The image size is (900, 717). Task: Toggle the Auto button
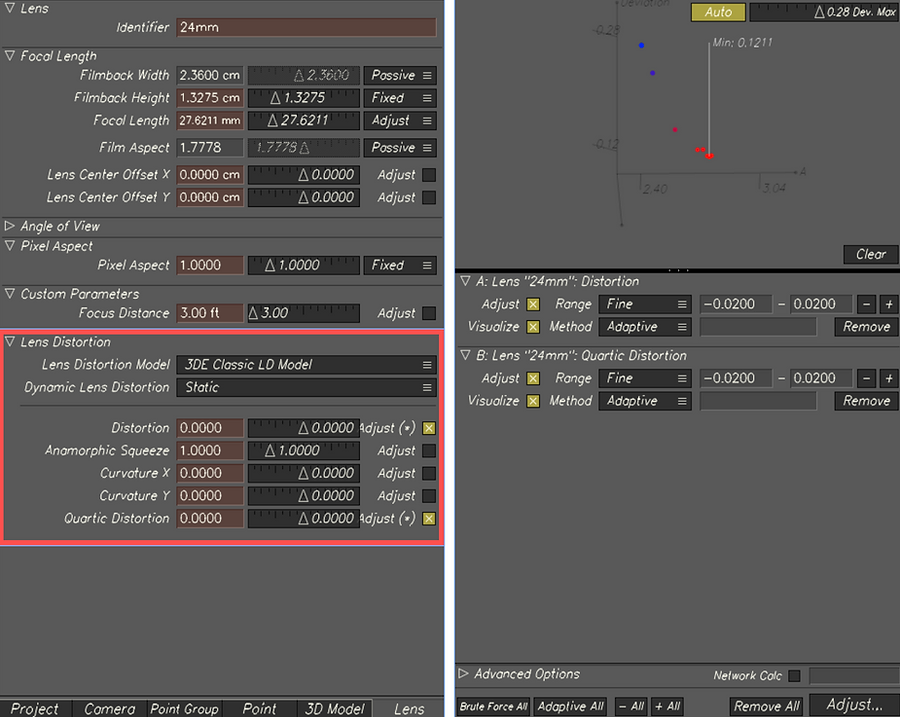point(718,12)
